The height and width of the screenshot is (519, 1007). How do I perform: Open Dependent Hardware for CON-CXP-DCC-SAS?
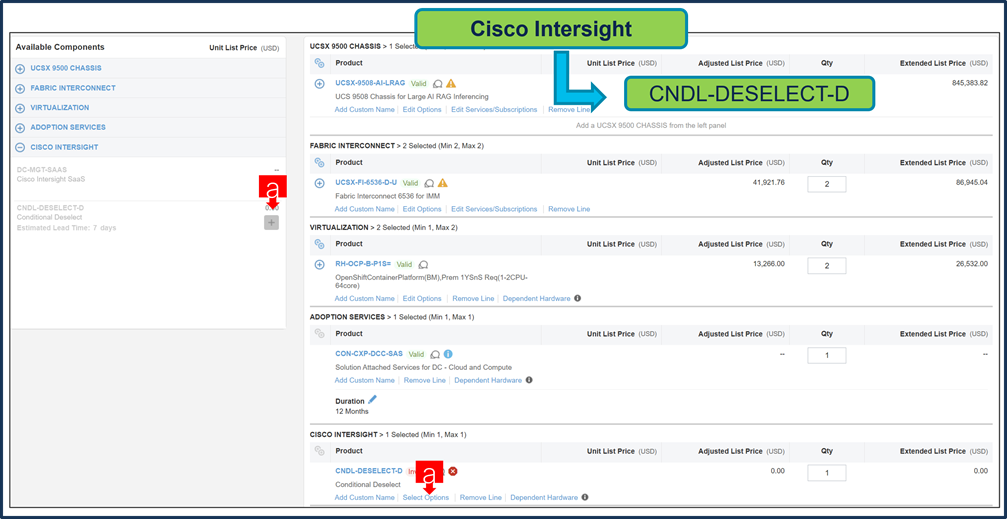click(488, 380)
